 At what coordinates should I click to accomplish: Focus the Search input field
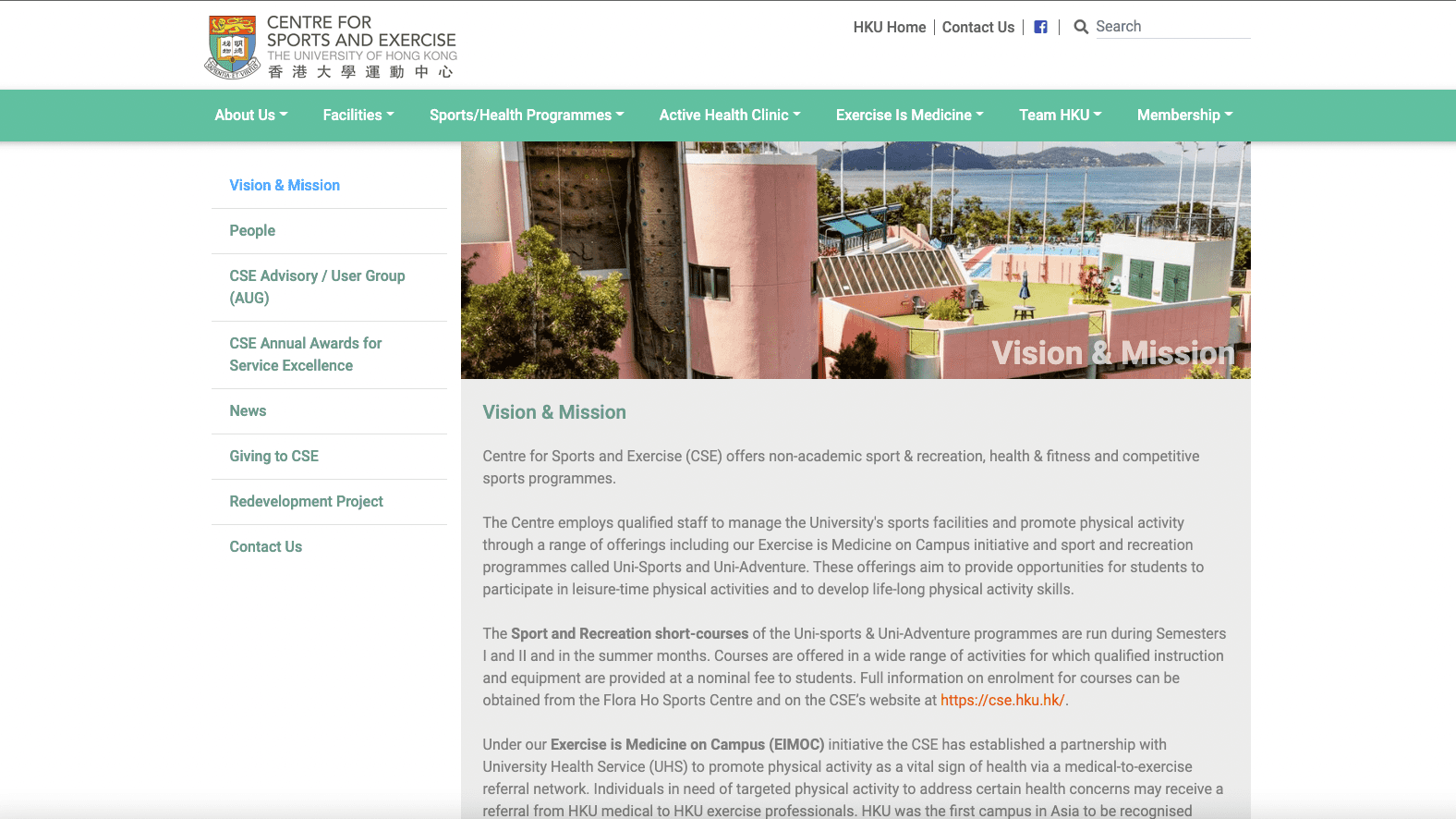[x=1172, y=27]
